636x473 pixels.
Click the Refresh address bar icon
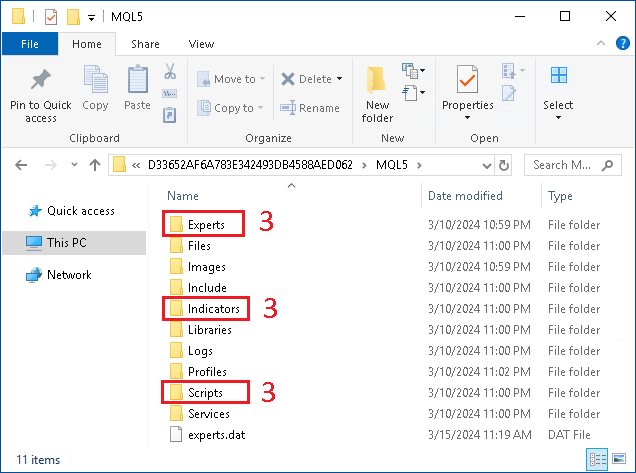click(503, 165)
